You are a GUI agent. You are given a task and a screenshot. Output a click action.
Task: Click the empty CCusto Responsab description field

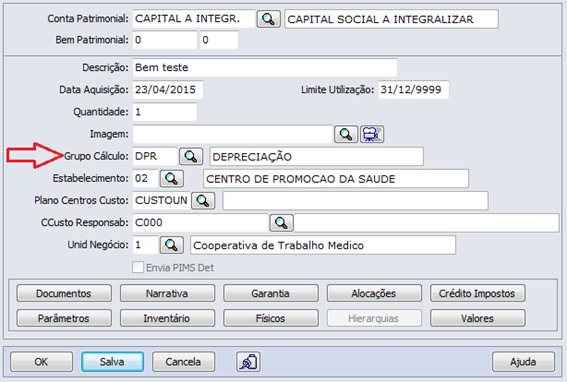(427, 223)
